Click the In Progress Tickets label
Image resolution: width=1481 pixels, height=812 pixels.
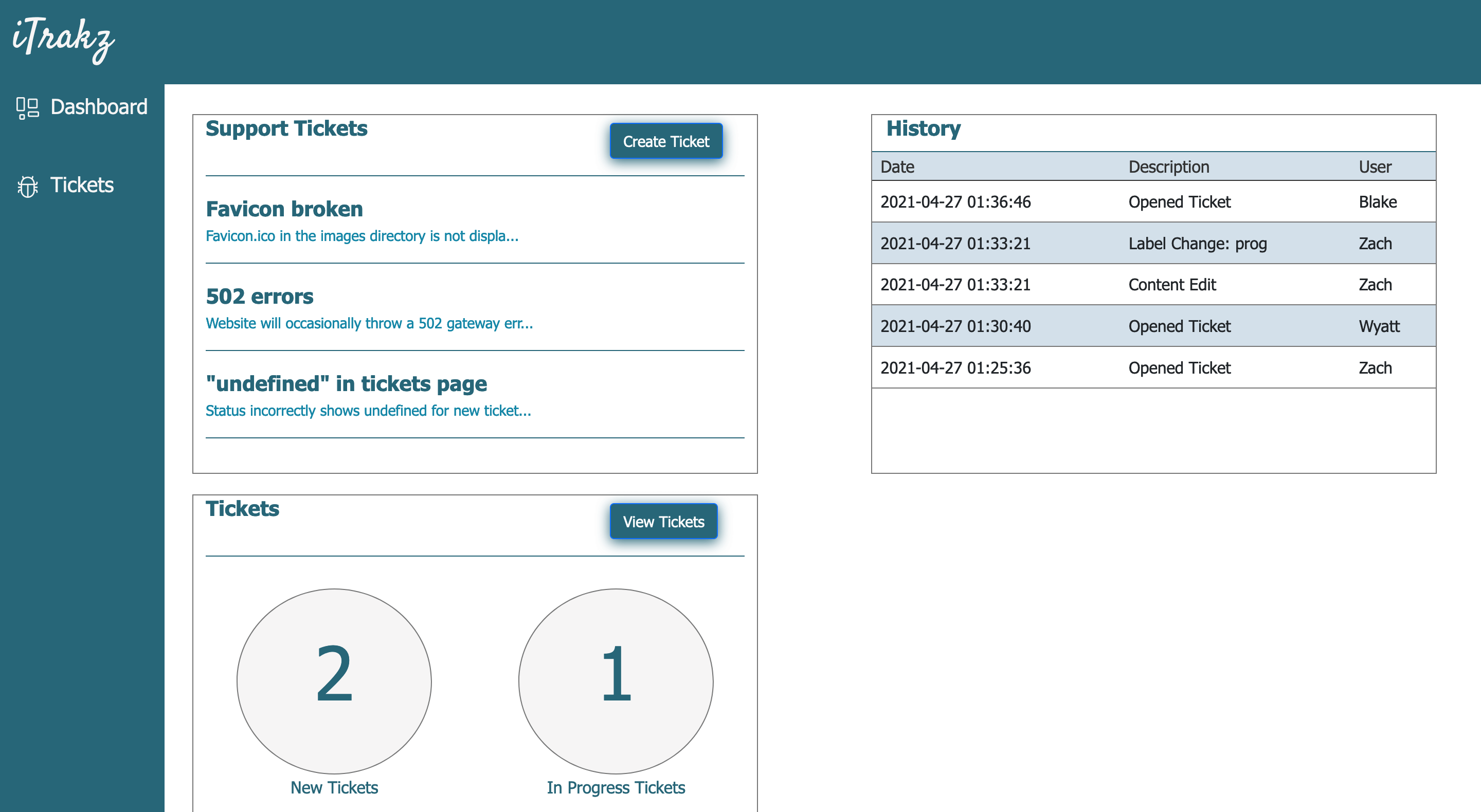[616, 787]
